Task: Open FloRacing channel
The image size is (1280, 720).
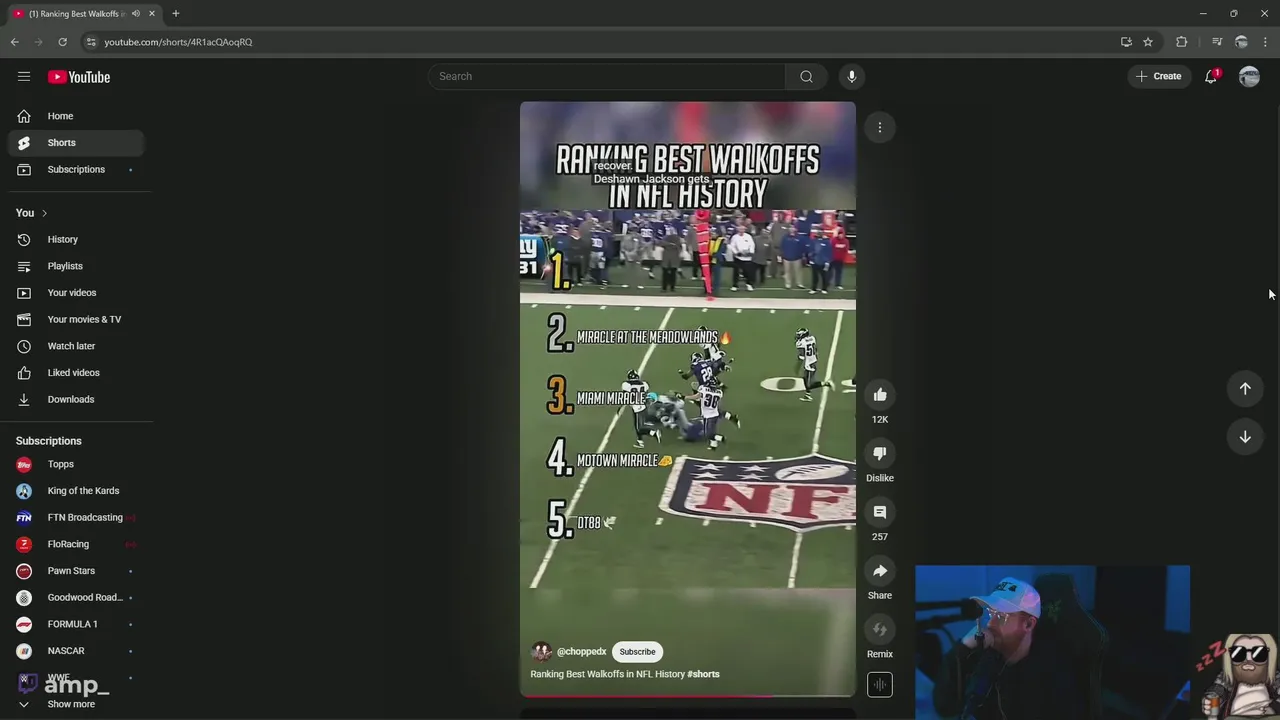Action: click(76, 544)
